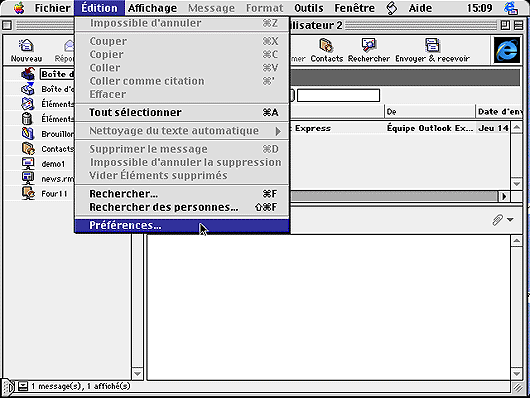
Task: Click the window resize grip corner
Action: point(517,388)
